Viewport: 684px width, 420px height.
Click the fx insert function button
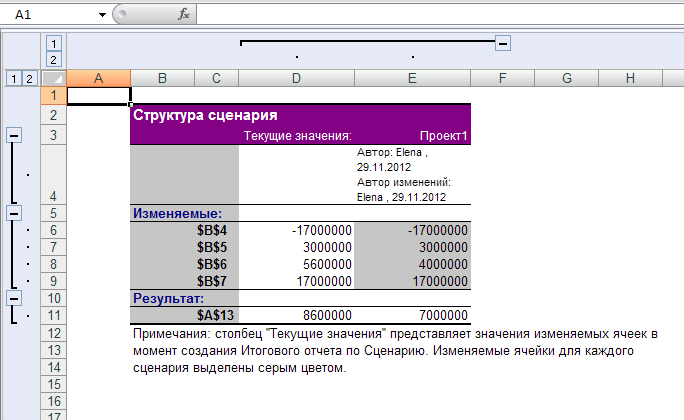coord(184,14)
